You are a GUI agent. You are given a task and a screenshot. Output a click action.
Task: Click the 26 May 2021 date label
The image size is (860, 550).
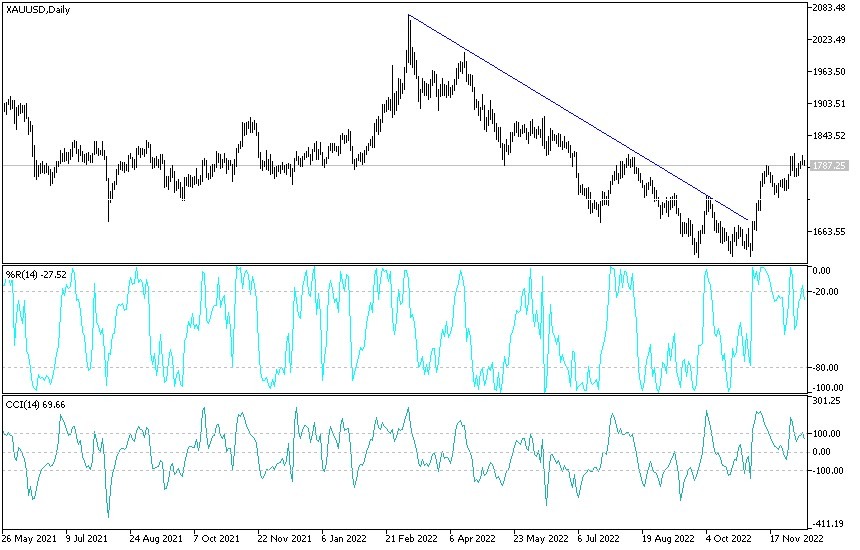click(29, 538)
